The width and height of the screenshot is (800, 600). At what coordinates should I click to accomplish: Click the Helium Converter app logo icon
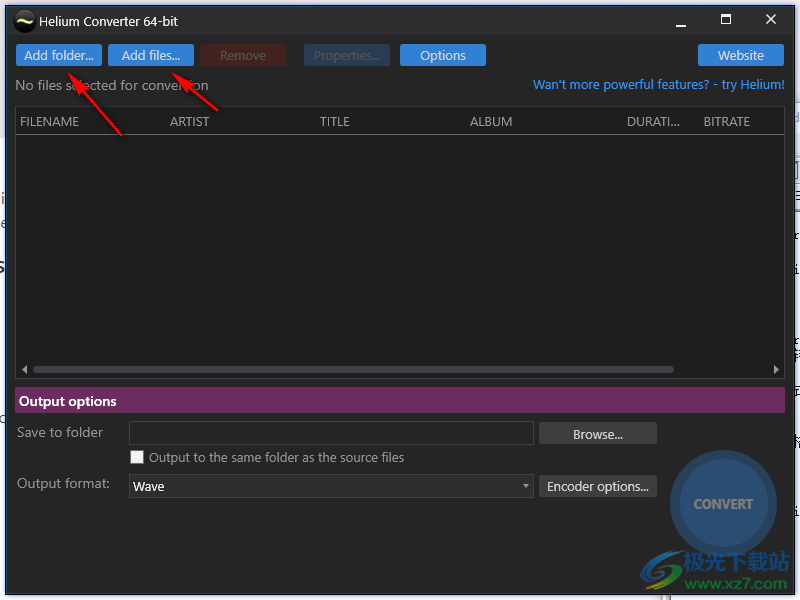pos(24,21)
